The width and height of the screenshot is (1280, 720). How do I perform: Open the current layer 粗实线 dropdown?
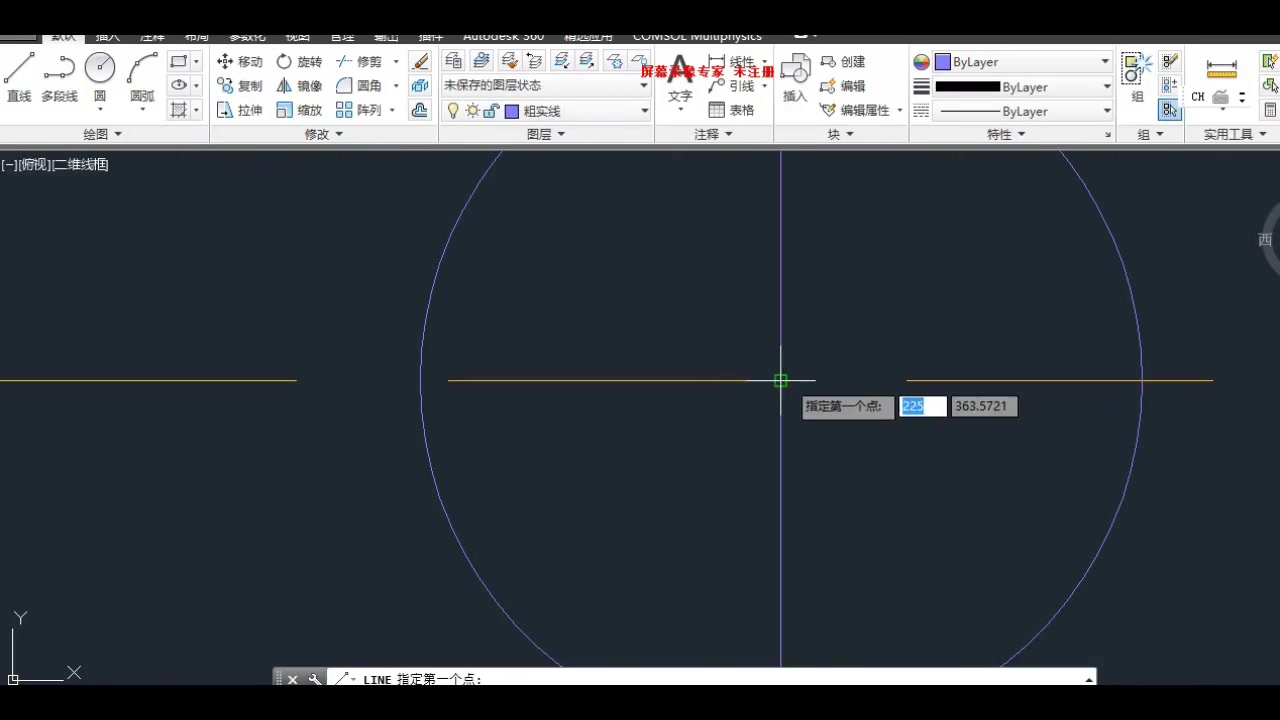tap(546, 111)
